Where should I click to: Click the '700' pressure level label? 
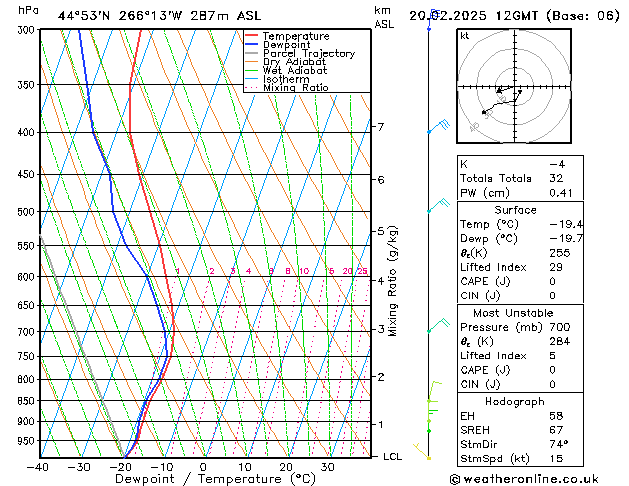pos(28,332)
